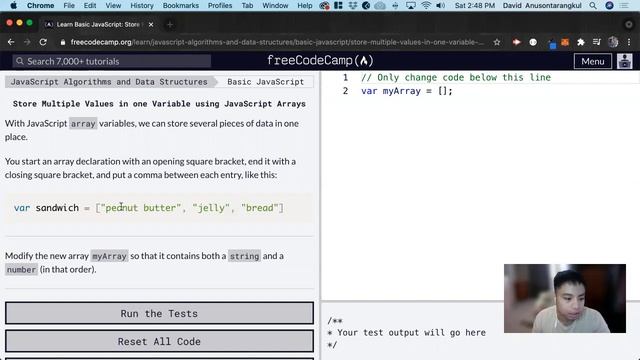This screenshot has height=360, width=640.
Task: Open the Tab menu
Action: (247, 5)
